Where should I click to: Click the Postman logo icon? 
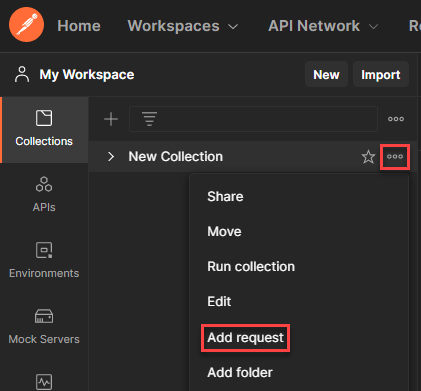tap(26, 25)
